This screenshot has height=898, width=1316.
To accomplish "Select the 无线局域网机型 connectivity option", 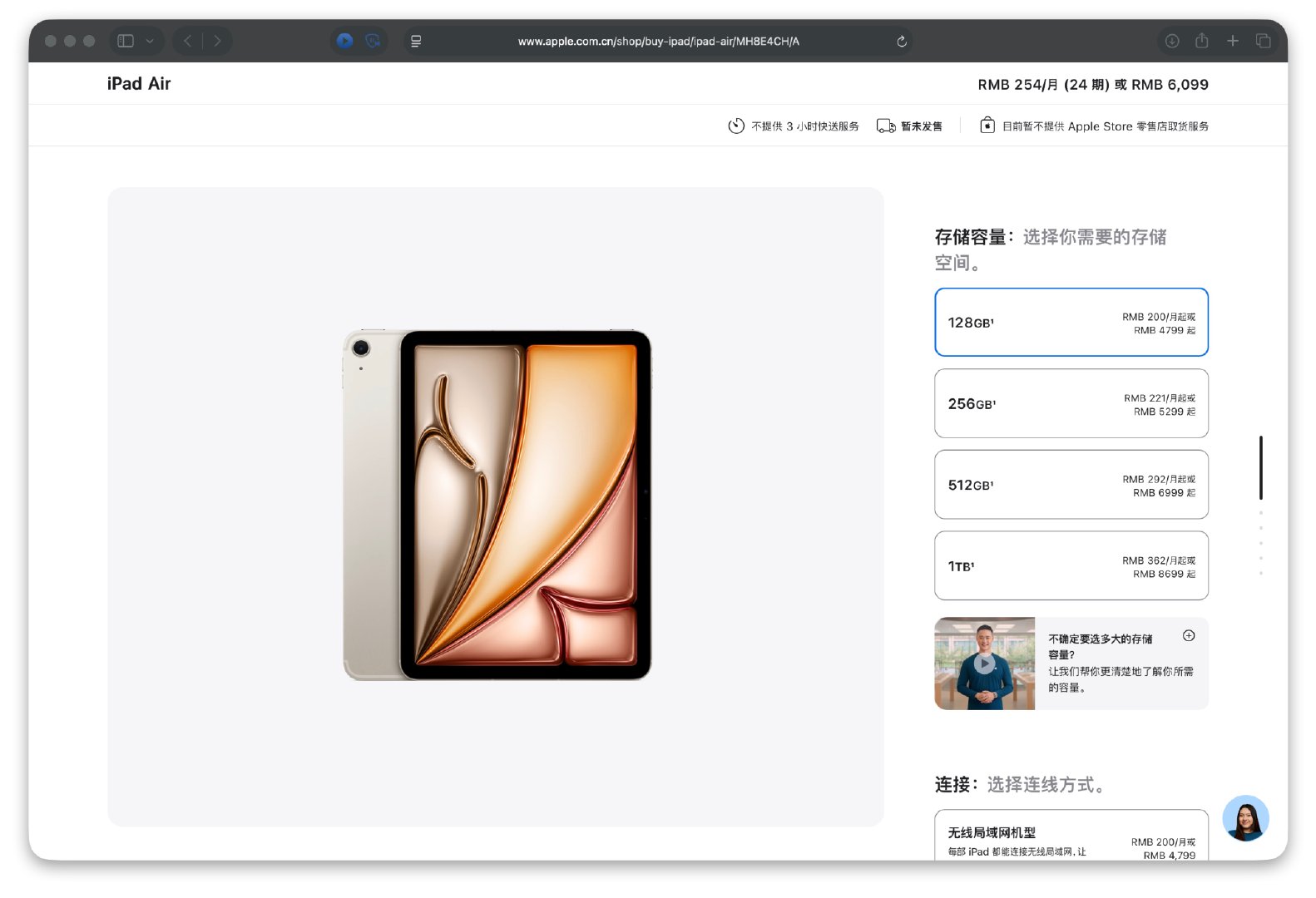I will [x=1071, y=835].
